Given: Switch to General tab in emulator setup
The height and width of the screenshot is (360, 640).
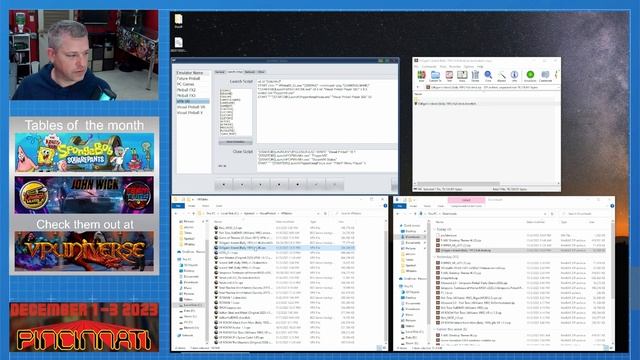Looking at the screenshot, I should click(220, 72).
